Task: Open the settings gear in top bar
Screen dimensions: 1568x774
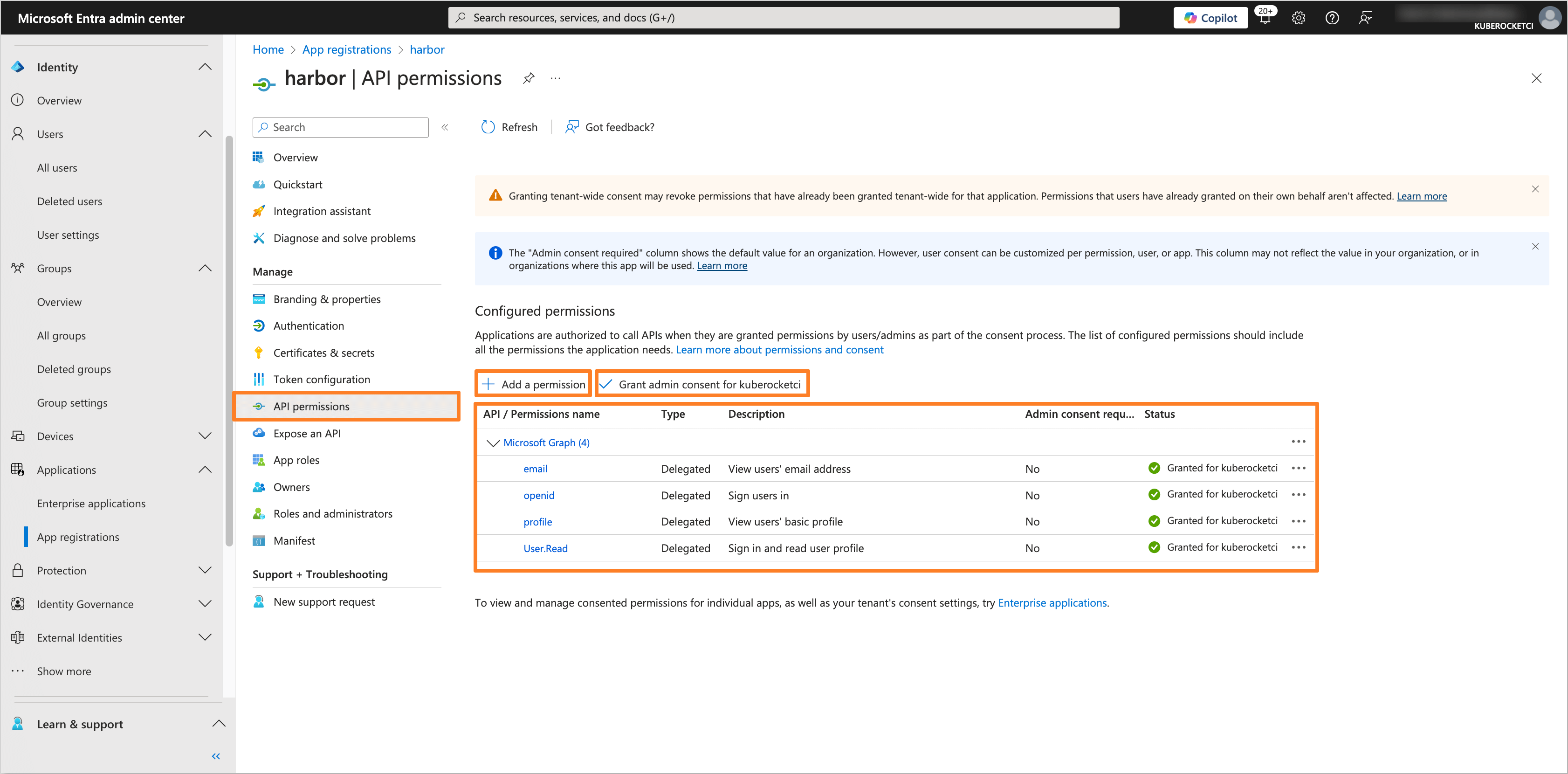Action: (1298, 18)
